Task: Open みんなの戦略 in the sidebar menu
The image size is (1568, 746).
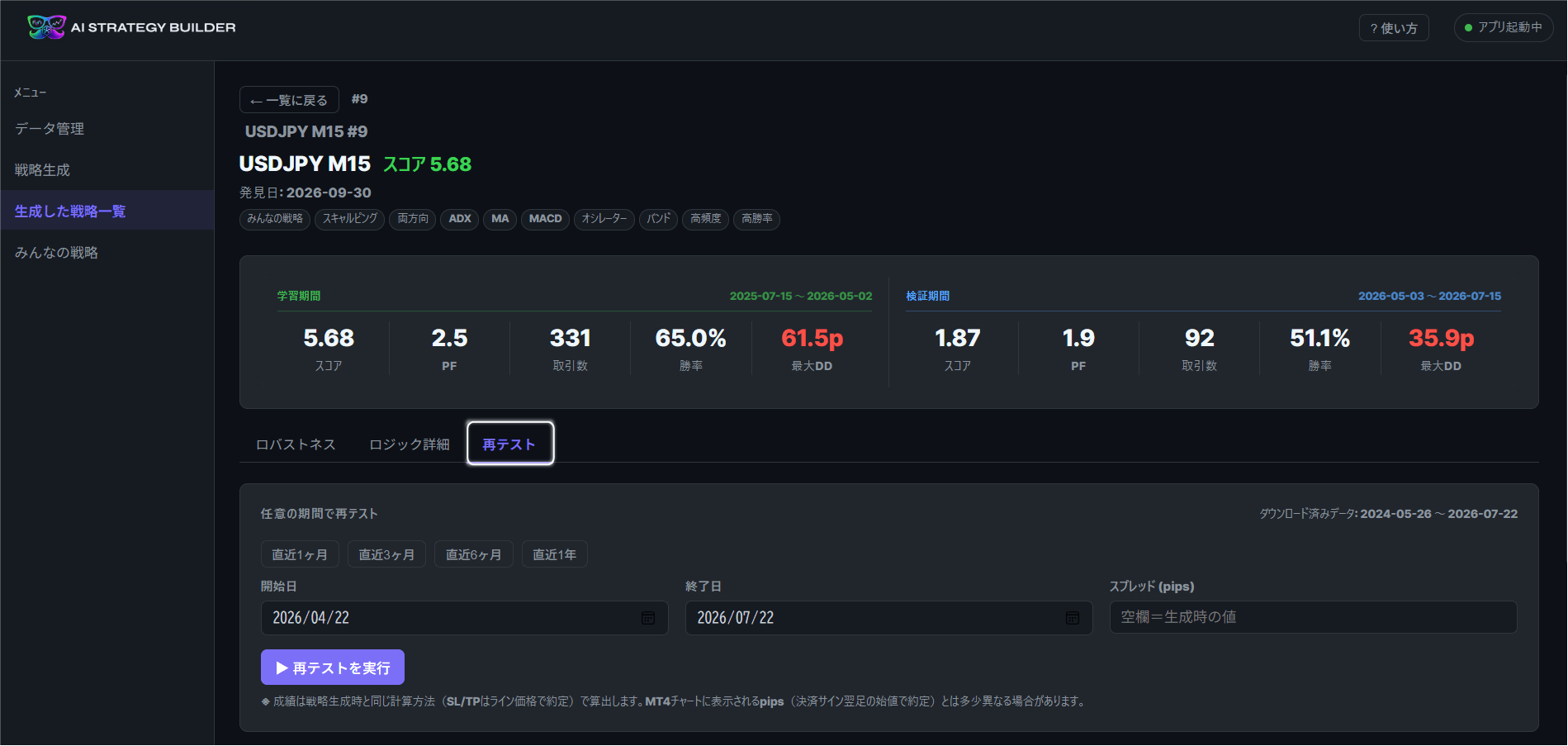Action: (x=107, y=253)
